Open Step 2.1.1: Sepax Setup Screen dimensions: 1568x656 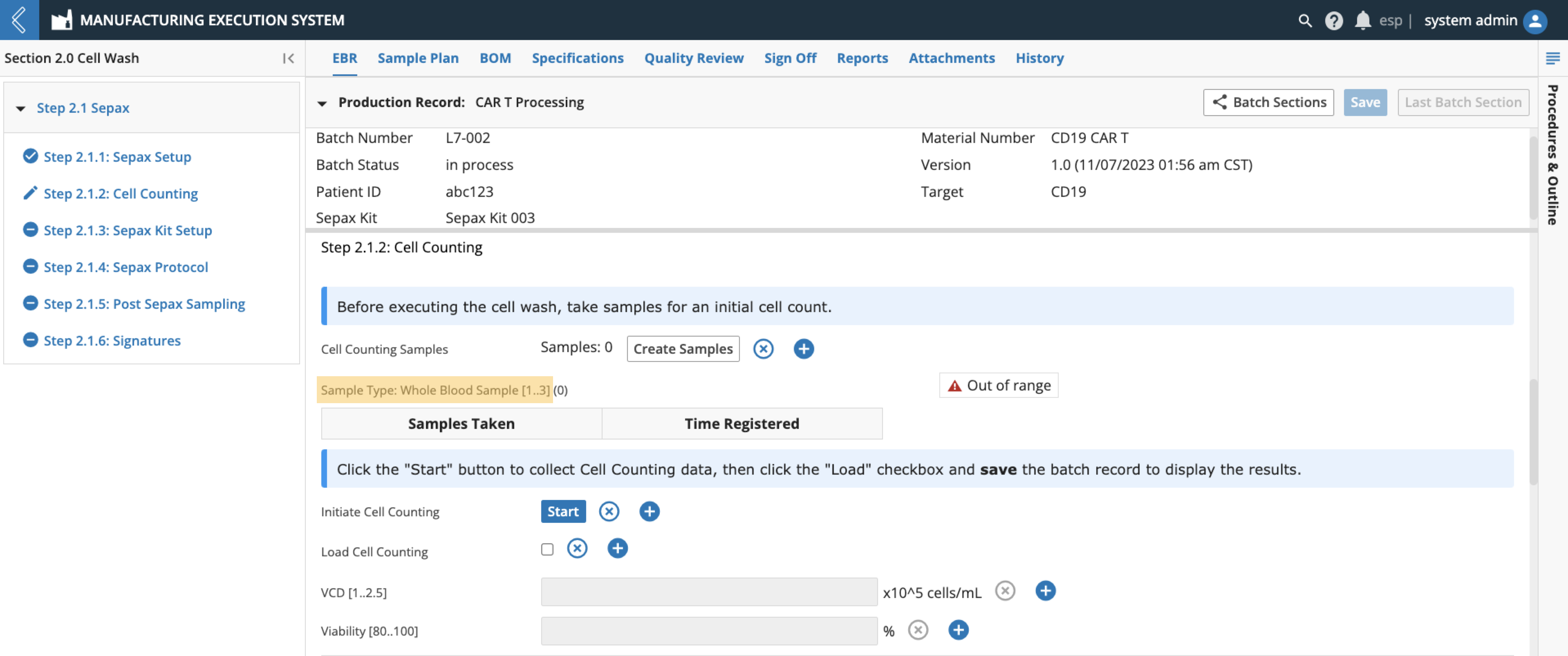click(117, 156)
